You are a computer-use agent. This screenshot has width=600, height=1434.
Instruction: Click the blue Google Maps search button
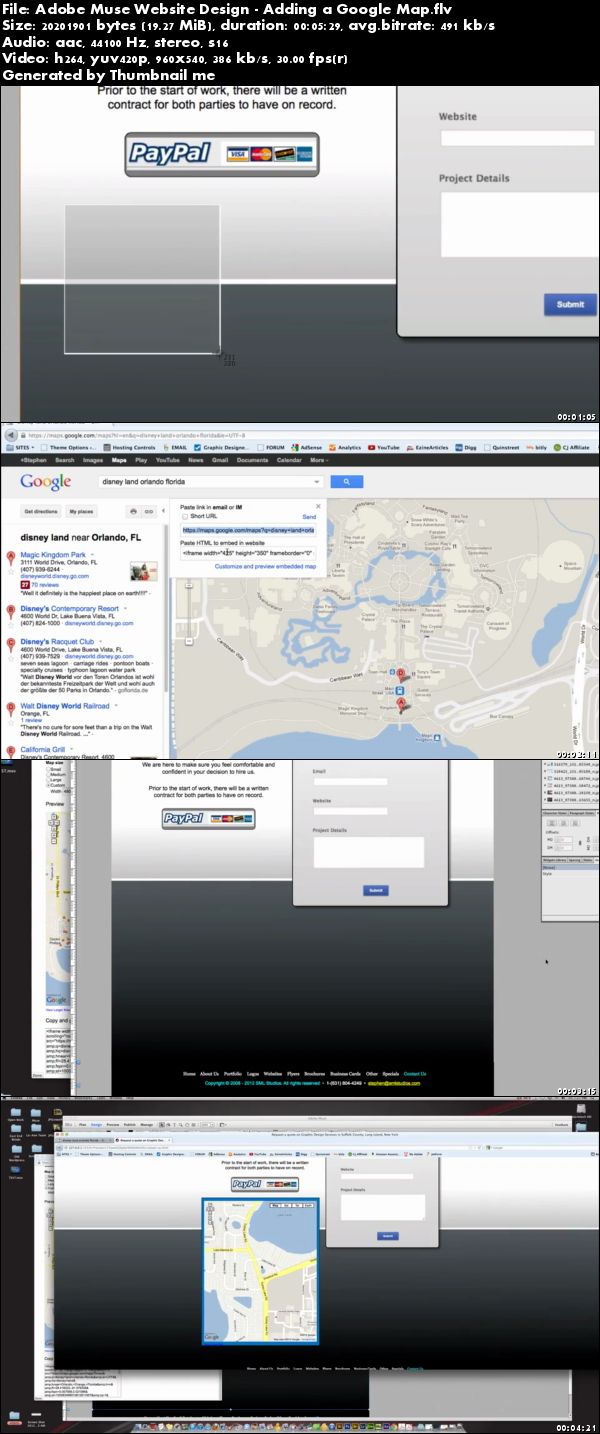click(x=347, y=481)
